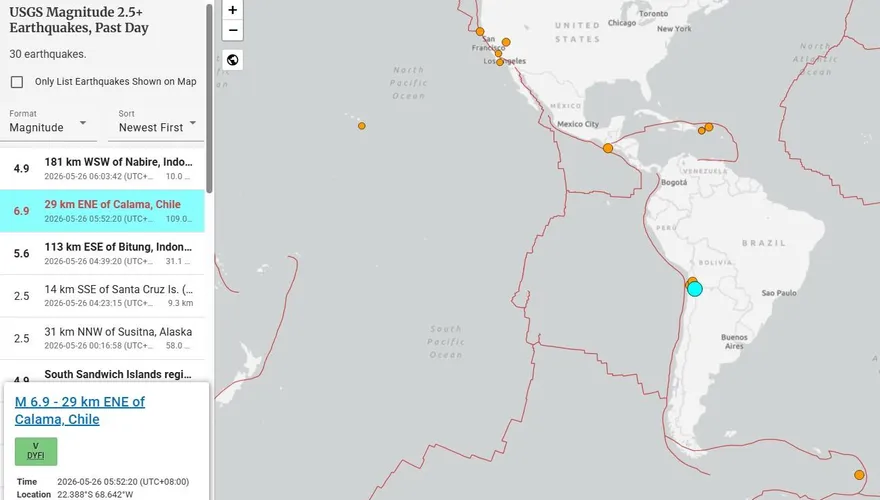Select the highlighted 6.9 Calama list entry
The image size is (880, 500).
pyautogui.click(x=102, y=211)
